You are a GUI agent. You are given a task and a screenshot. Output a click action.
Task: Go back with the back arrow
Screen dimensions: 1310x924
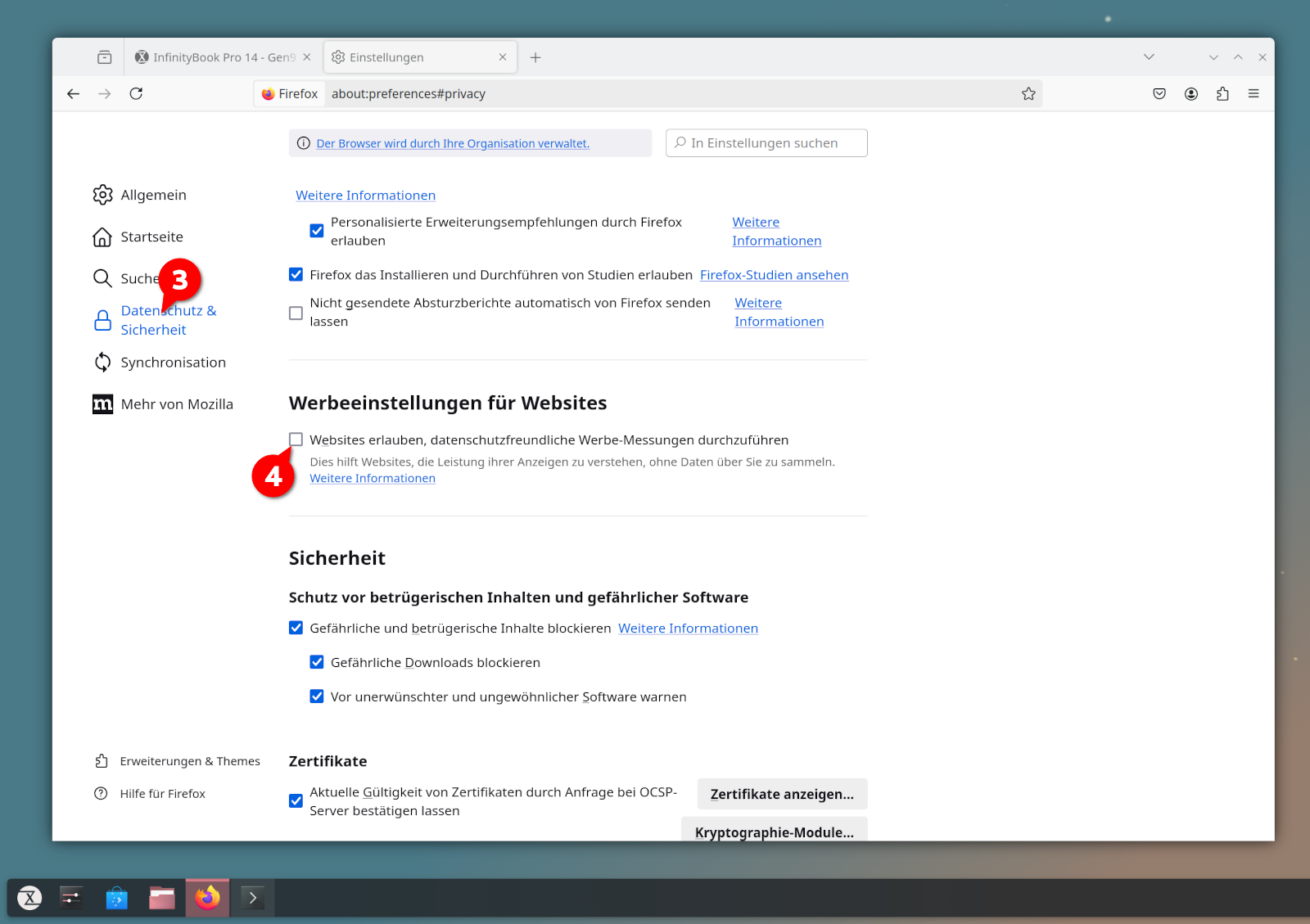[73, 93]
